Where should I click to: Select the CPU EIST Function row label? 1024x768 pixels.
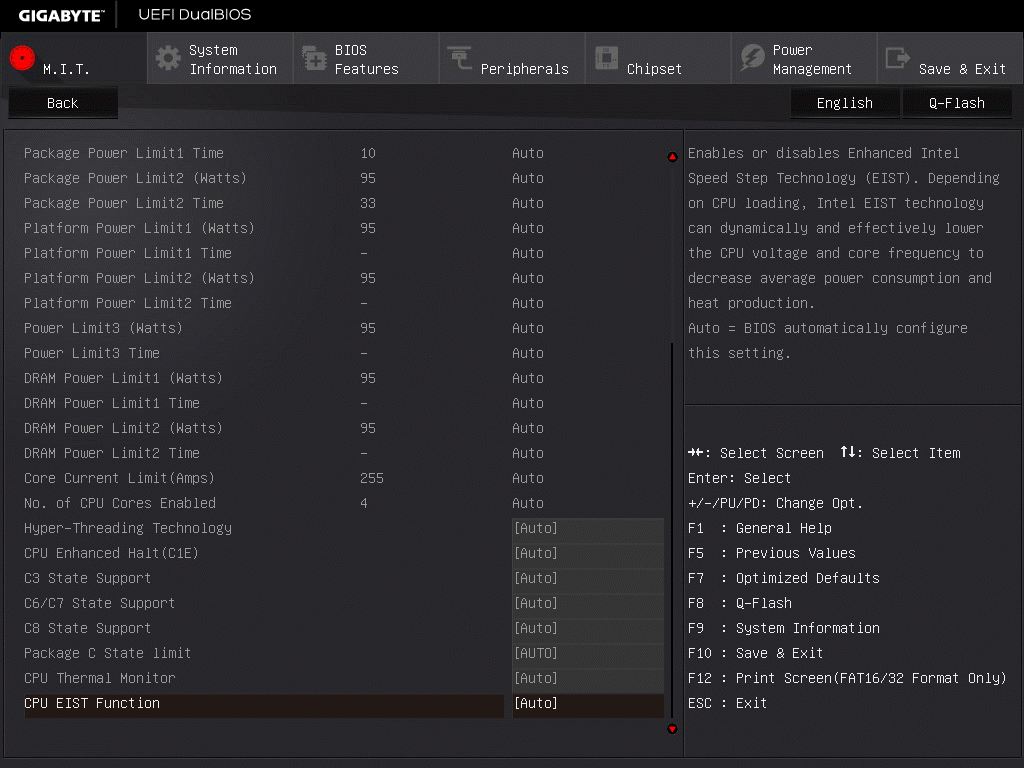[92, 703]
